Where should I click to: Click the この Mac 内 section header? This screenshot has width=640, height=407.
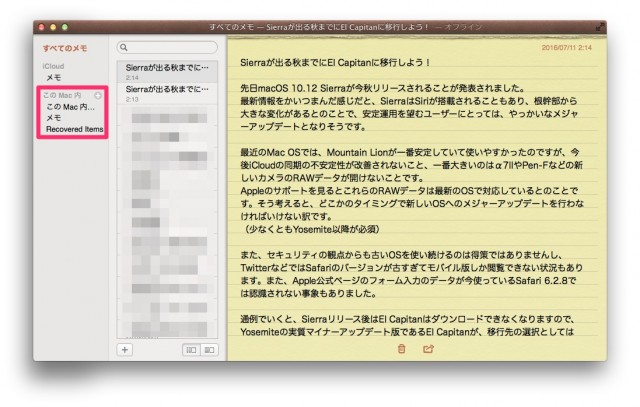coord(62,96)
